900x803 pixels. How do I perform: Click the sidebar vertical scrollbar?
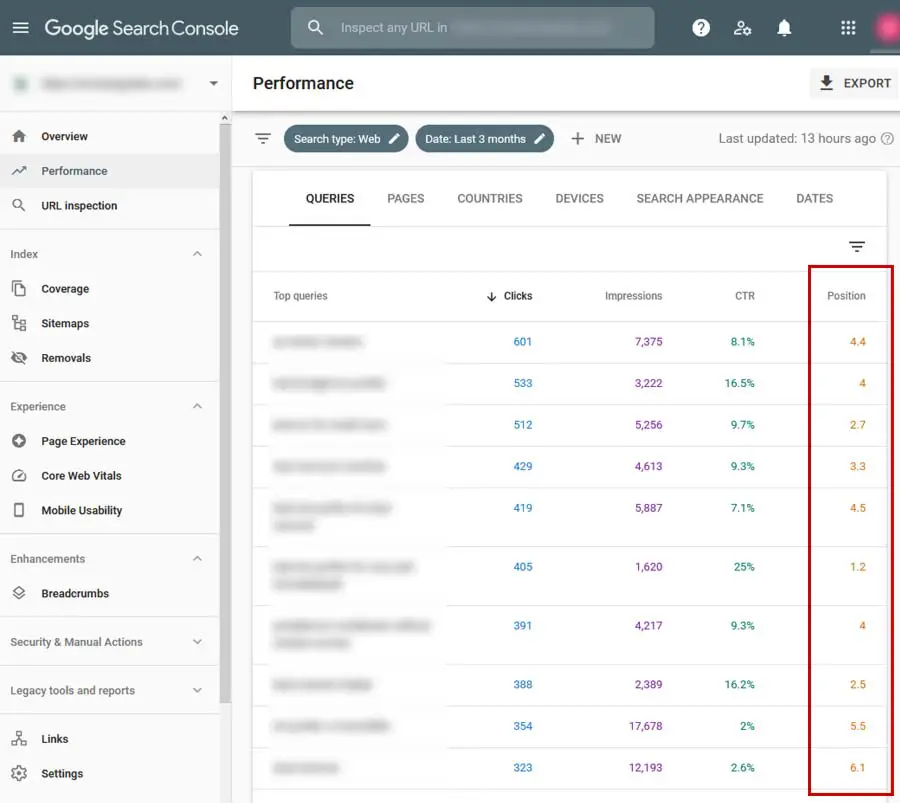click(224, 413)
